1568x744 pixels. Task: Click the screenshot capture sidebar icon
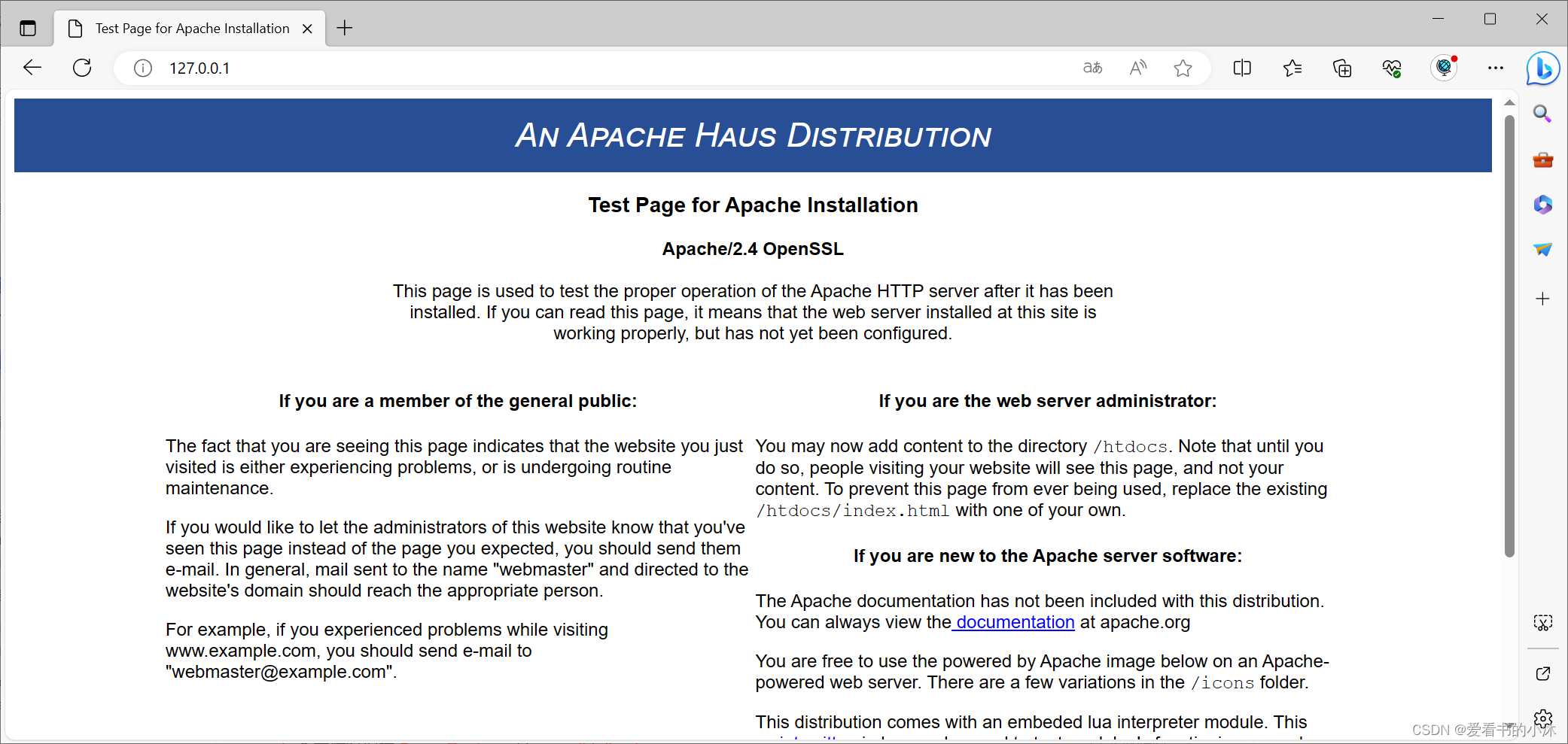click(x=1542, y=623)
